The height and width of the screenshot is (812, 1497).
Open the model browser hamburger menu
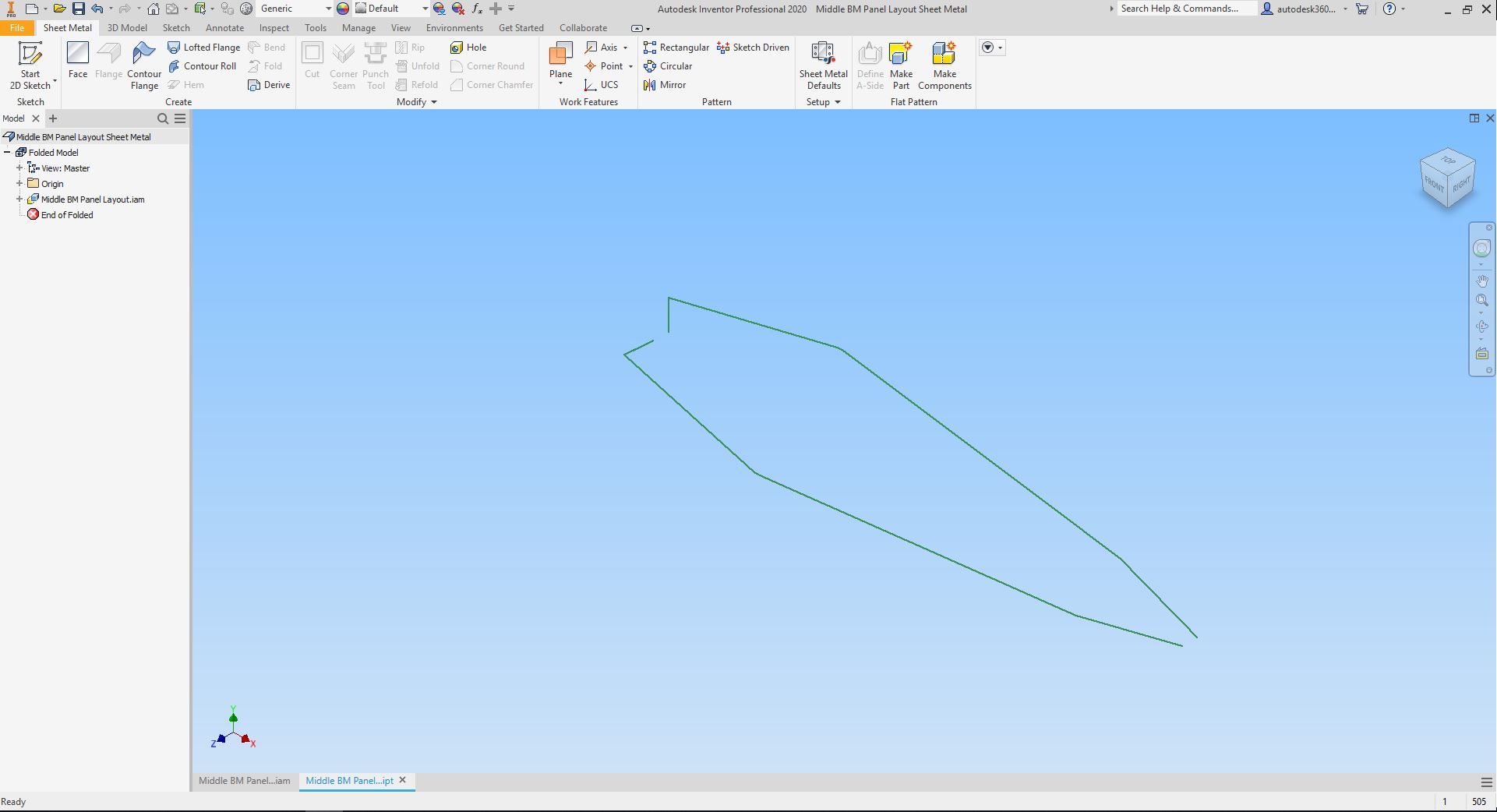pos(180,118)
